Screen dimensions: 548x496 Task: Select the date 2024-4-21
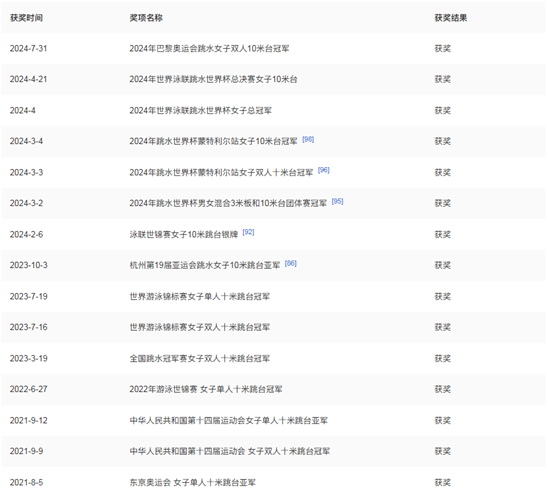(28, 79)
